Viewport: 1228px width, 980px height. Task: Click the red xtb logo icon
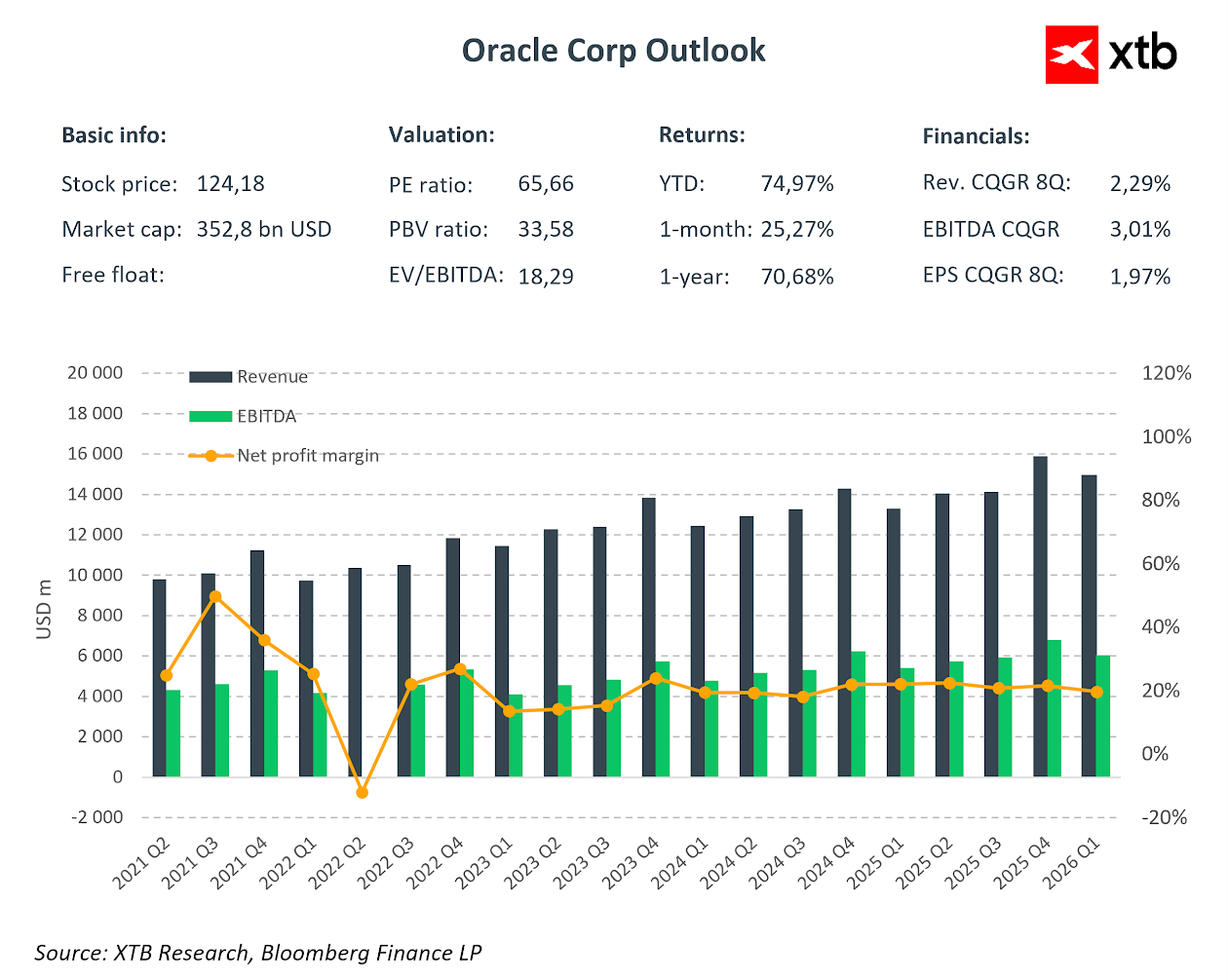click(x=1072, y=55)
